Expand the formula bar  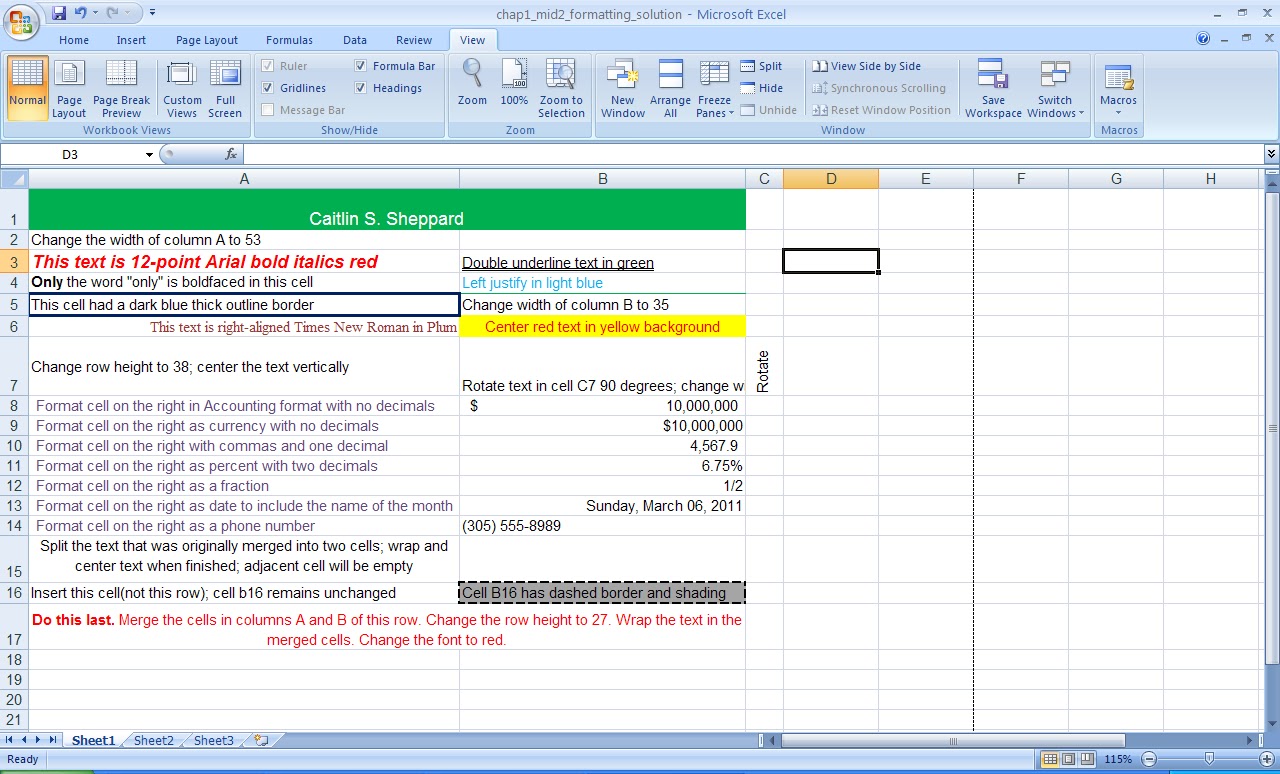(1271, 154)
